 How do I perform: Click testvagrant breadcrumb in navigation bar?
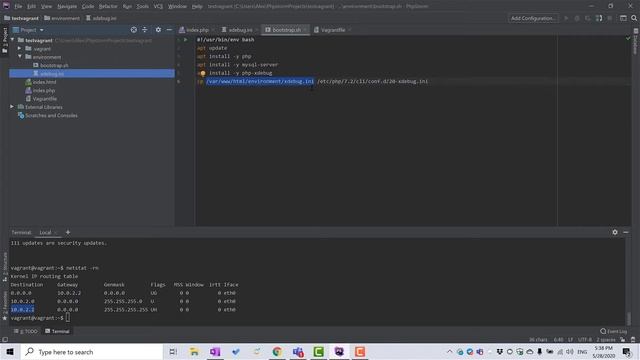point(21,18)
